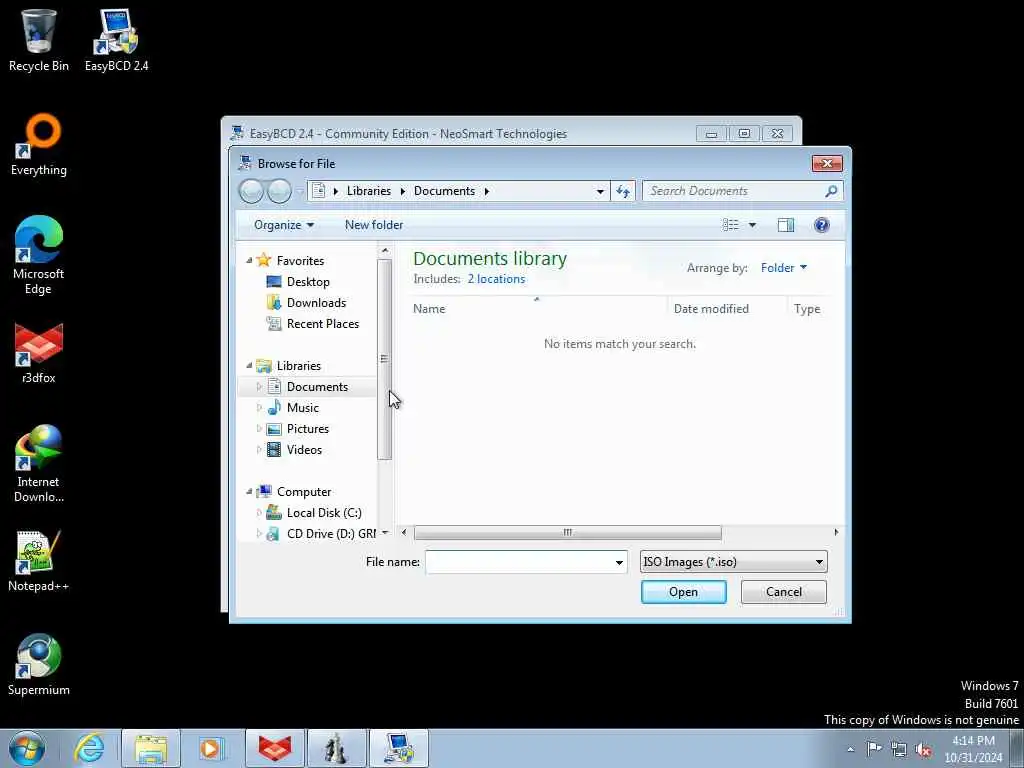1024x768 pixels.
Task: Collapse the Favorites tree group
Action: 249,260
